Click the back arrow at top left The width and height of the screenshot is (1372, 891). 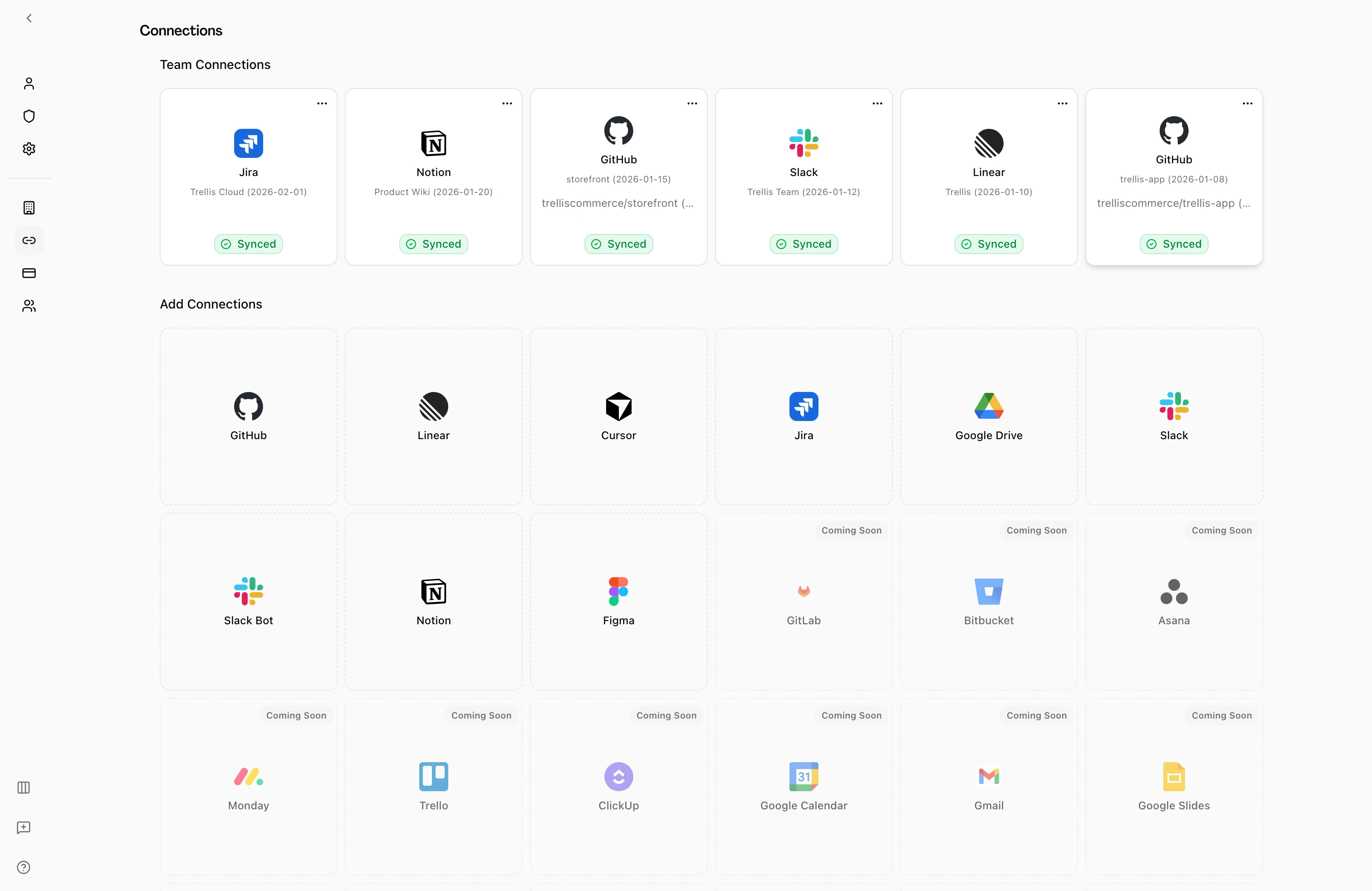point(28,18)
